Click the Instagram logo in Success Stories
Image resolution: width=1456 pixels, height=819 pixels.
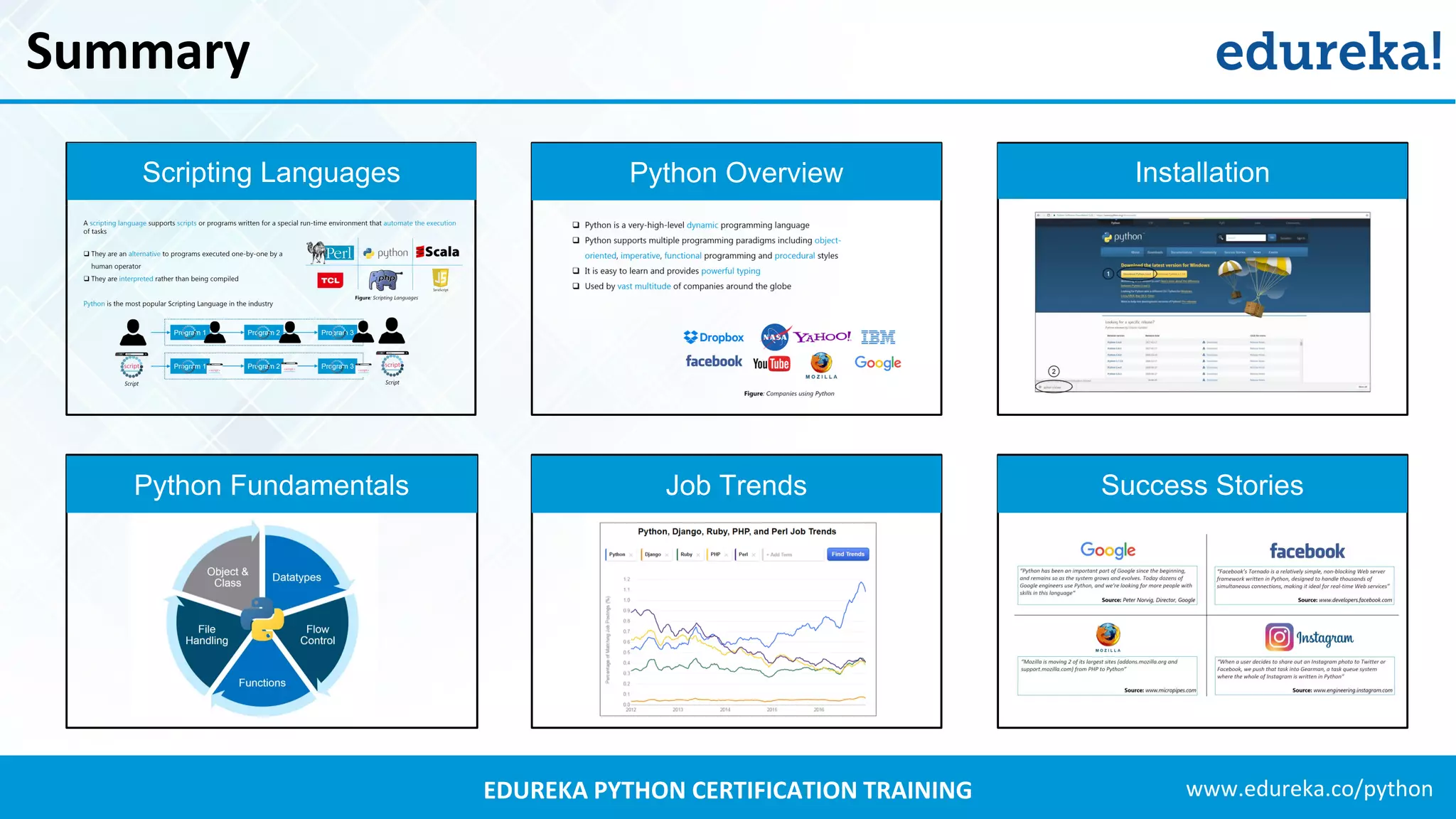[x=1310, y=637]
